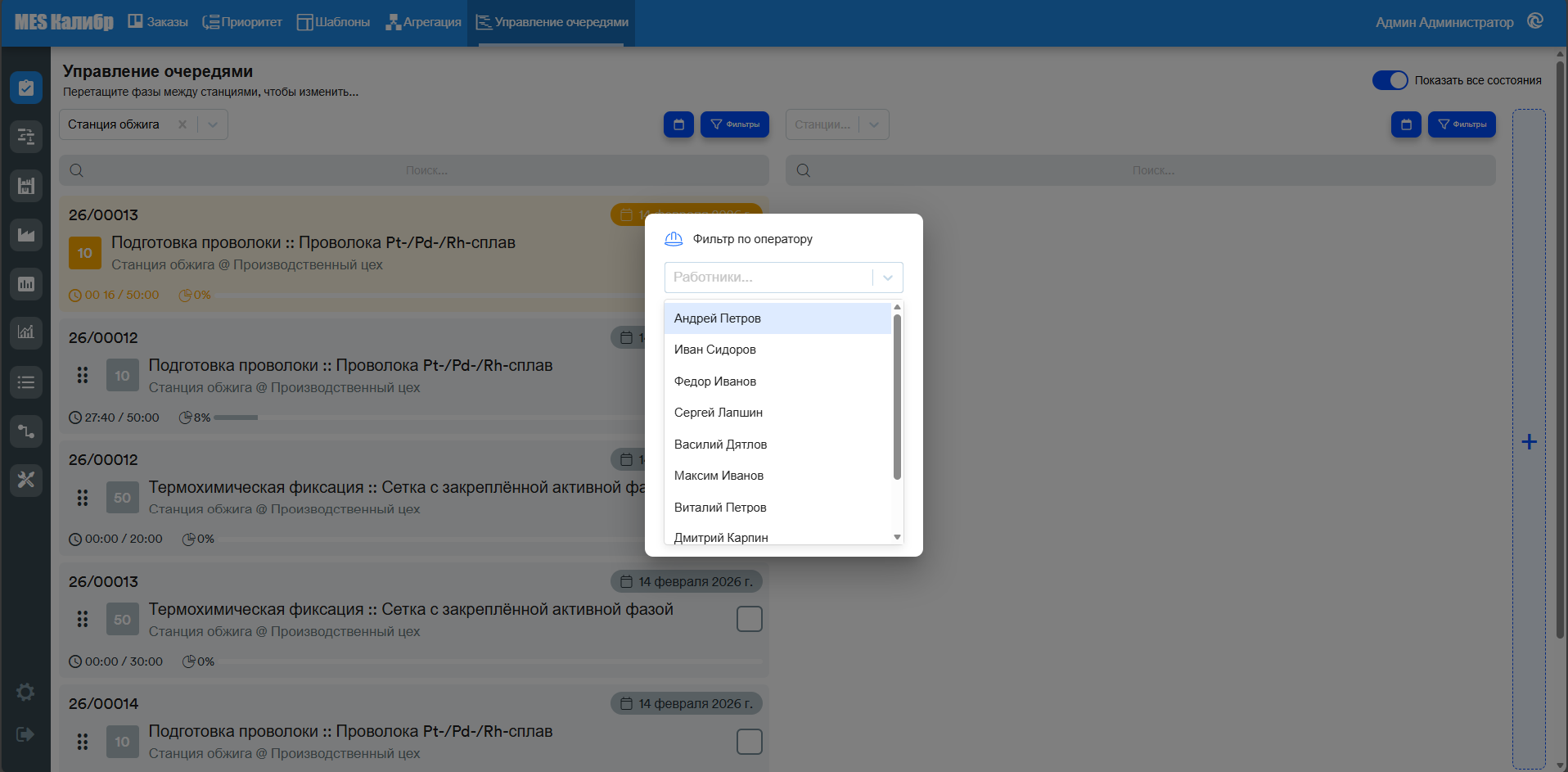The width and height of the screenshot is (1568, 772).
Task: Open the factory sidebar icon
Action: coord(26,186)
